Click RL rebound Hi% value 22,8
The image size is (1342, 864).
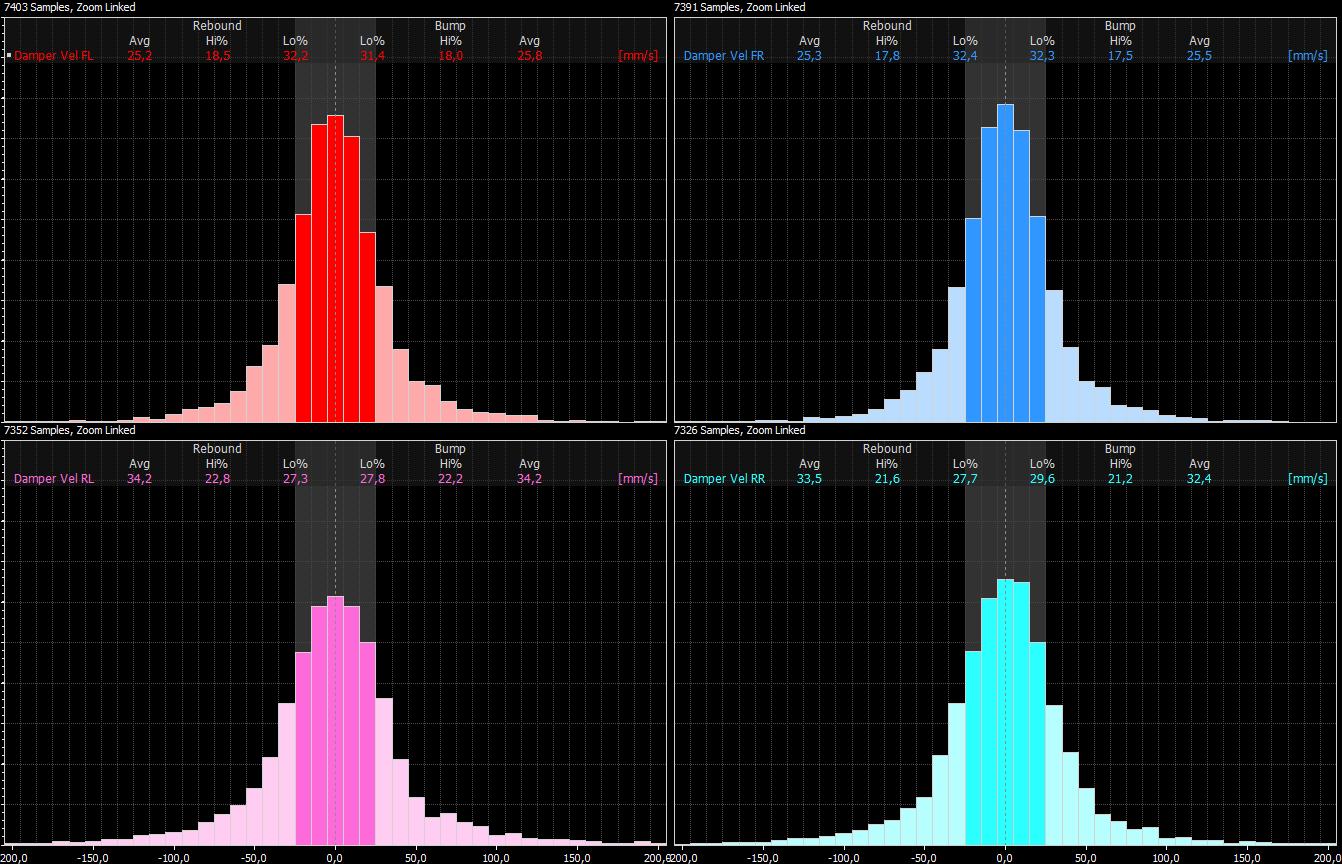[217, 479]
